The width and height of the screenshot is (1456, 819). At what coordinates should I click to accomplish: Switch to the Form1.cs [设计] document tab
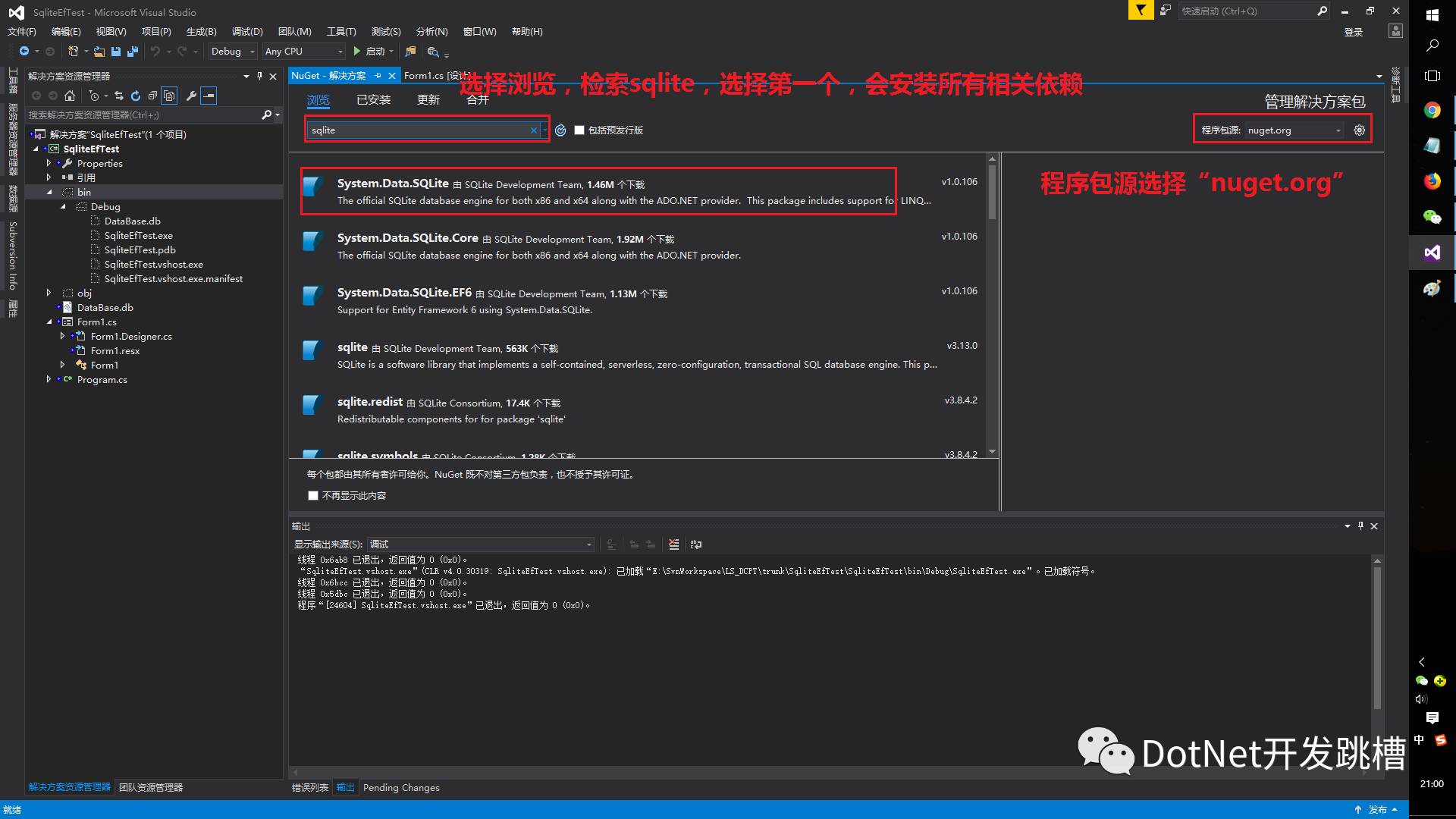pos(437,76)
